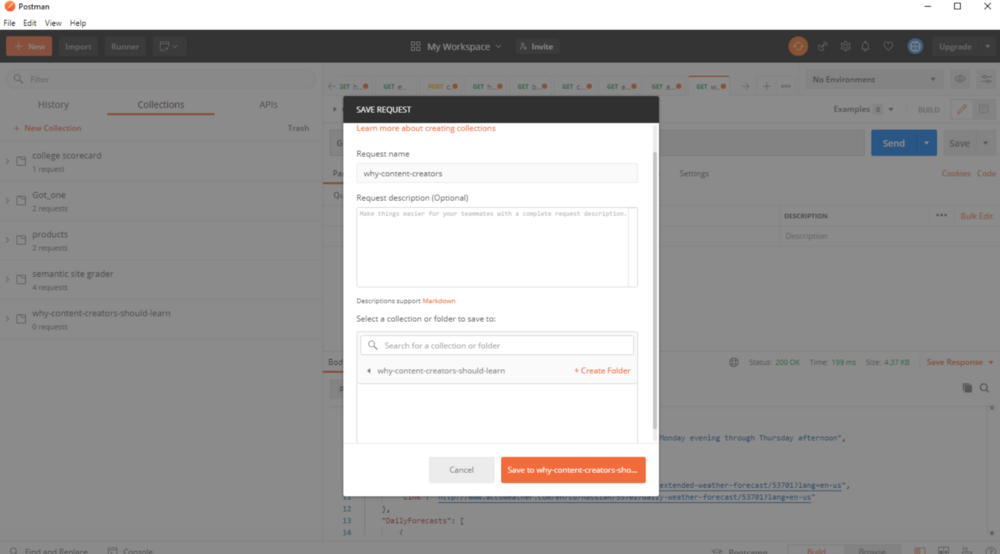Open Bootcamp in the status bar
The height and width of the screenshot is (554, 1000).
click(x=740, y=551)
